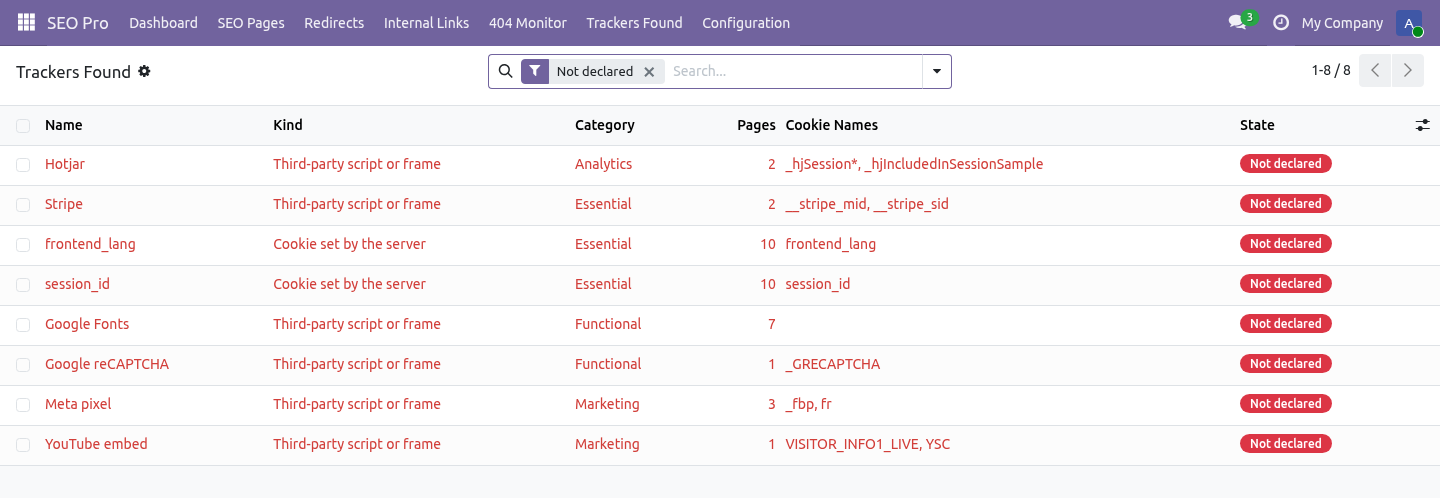
Task: Sort by the Pages column header
Action: pyautogui.click(x=756, y=125)
